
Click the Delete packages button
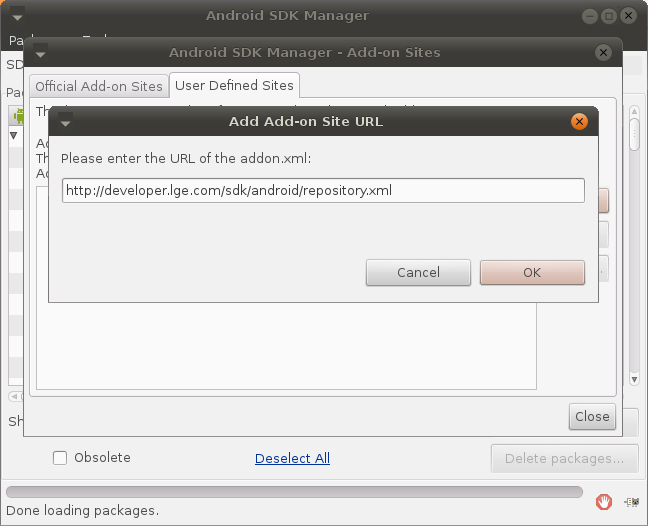564,458
